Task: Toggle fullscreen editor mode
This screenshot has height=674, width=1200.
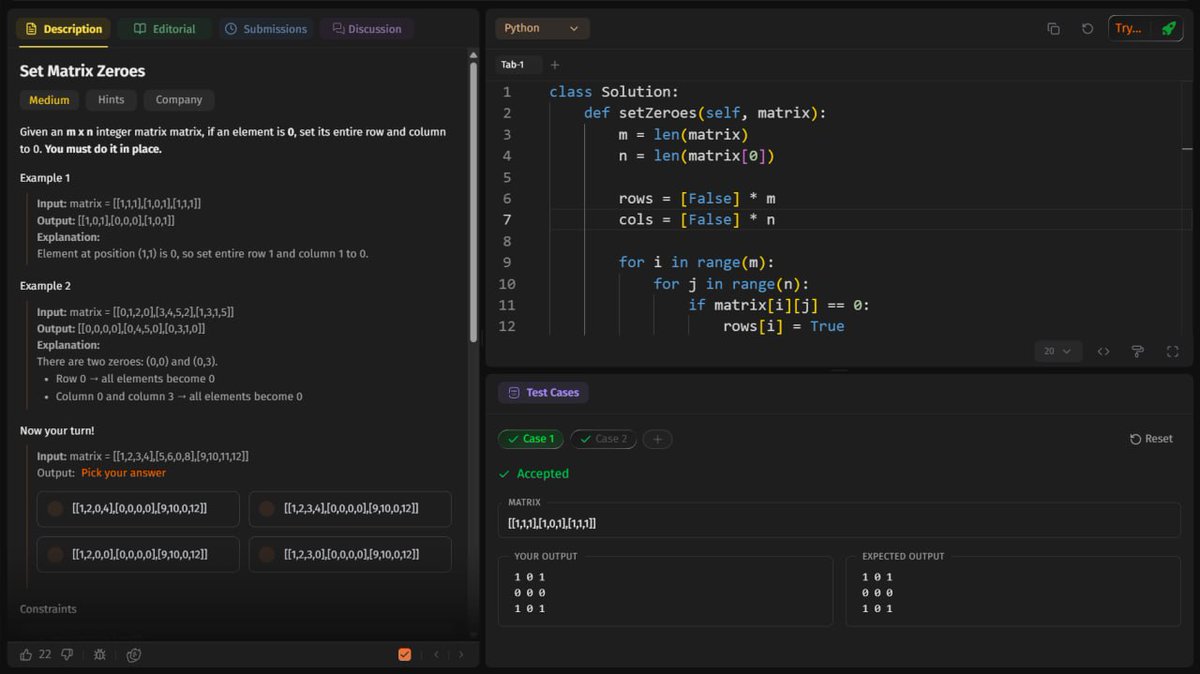Action: (1173, 351)
